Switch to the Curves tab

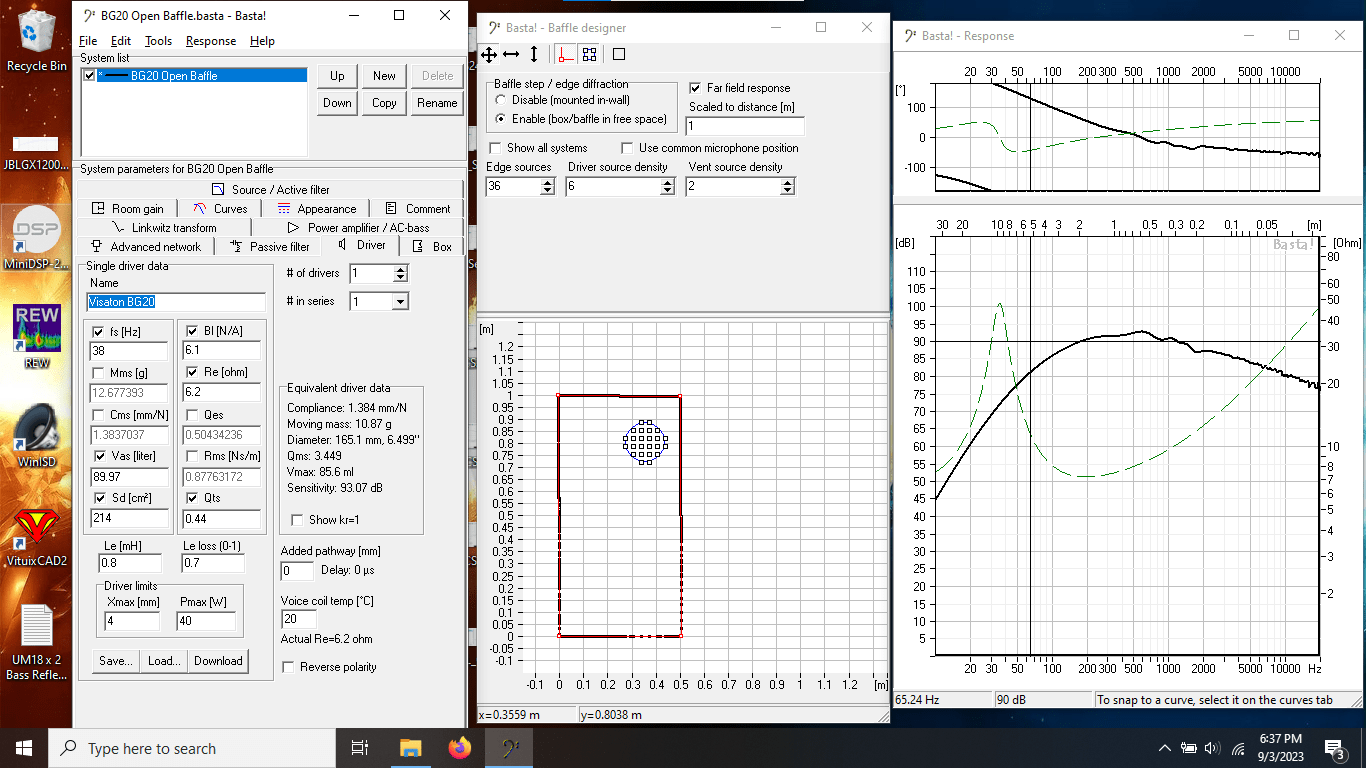220,208
